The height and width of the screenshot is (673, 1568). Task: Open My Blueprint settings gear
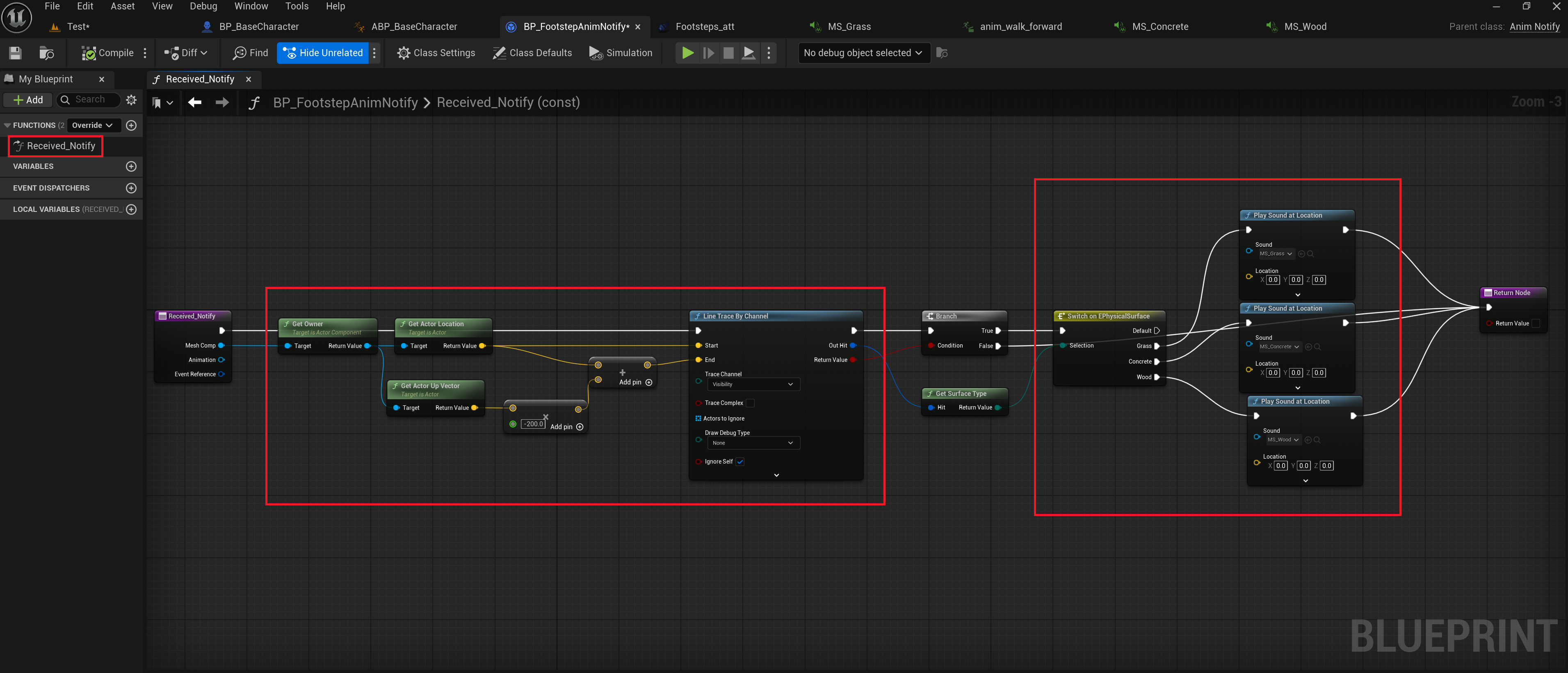point(131,100)
